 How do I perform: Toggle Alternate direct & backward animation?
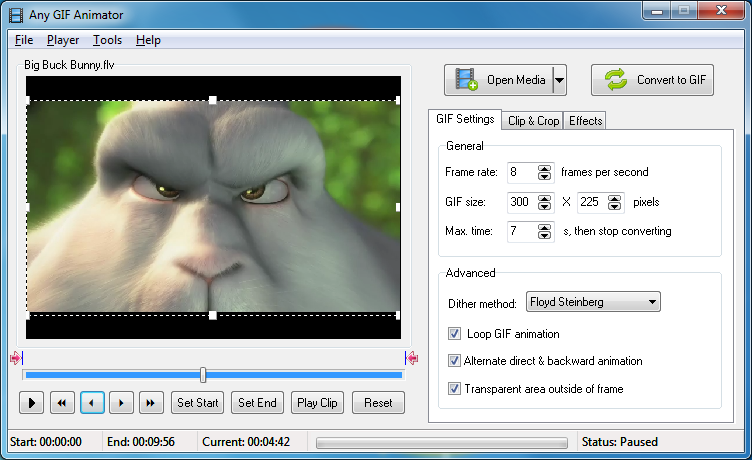(454, 360)
